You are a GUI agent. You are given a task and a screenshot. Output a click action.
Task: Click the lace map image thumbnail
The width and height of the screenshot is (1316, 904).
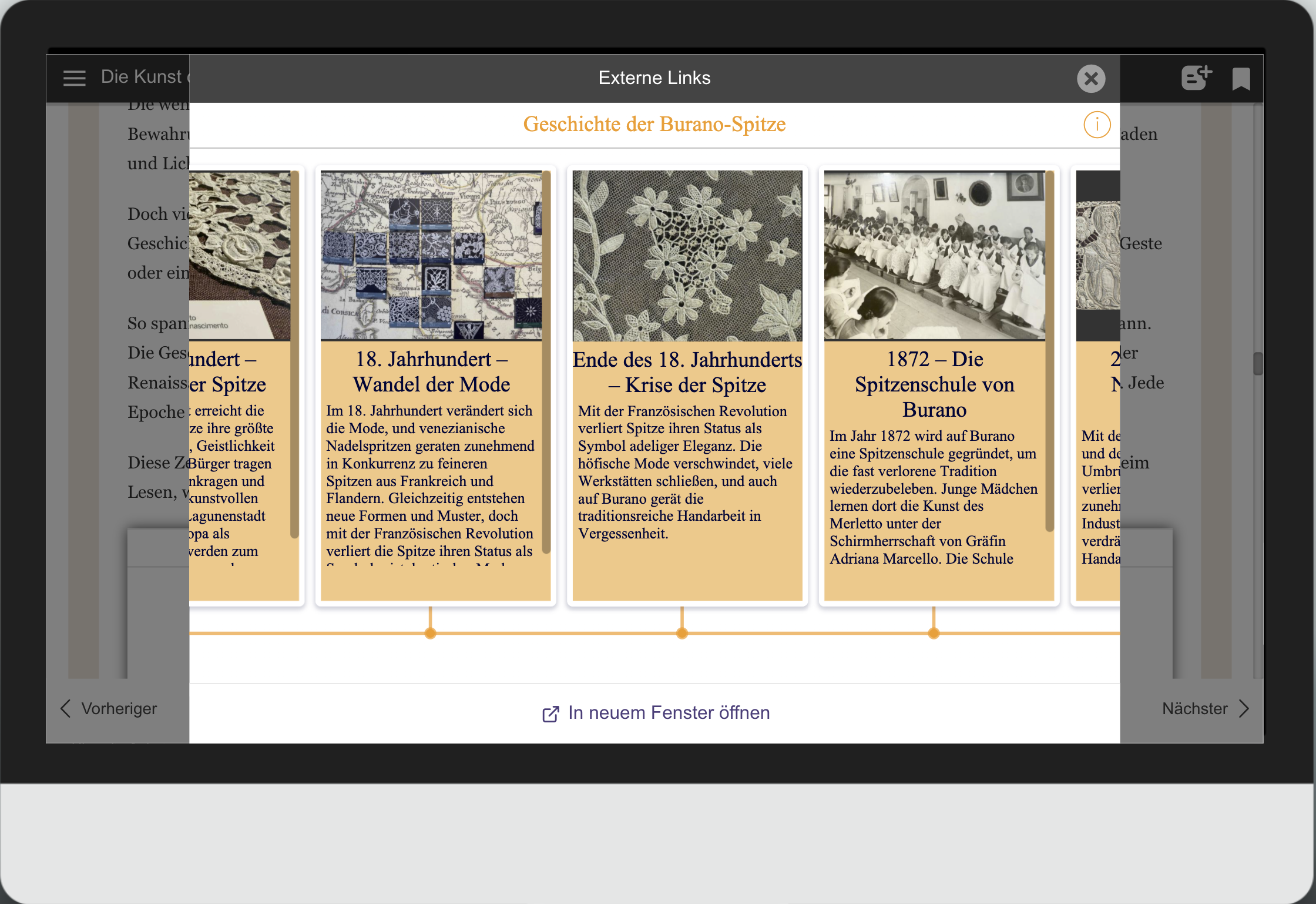431,256
